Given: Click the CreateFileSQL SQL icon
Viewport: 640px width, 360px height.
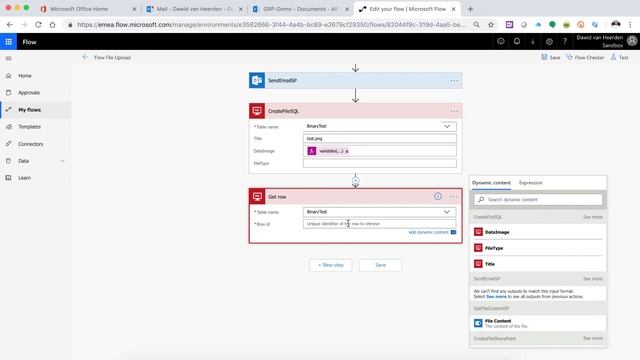Looking at the screenshot, I should tap(257, 111).
